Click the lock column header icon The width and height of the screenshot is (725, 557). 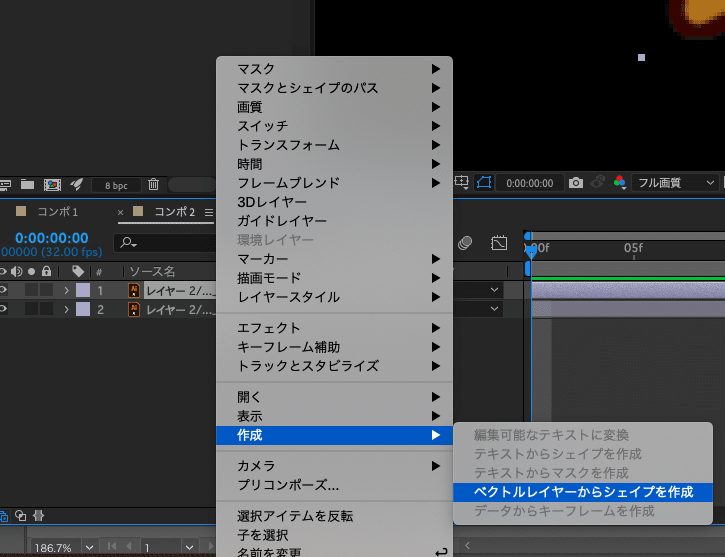click(x=46, y=271)
